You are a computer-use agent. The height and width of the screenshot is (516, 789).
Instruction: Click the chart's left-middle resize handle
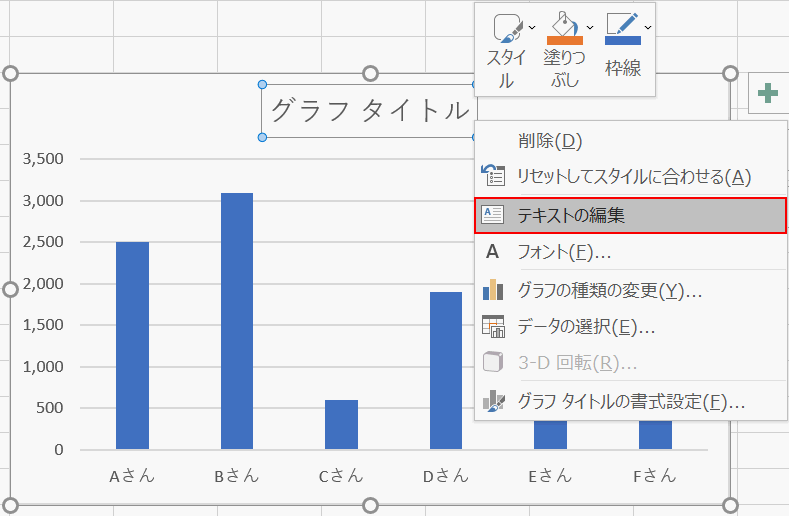11,289
